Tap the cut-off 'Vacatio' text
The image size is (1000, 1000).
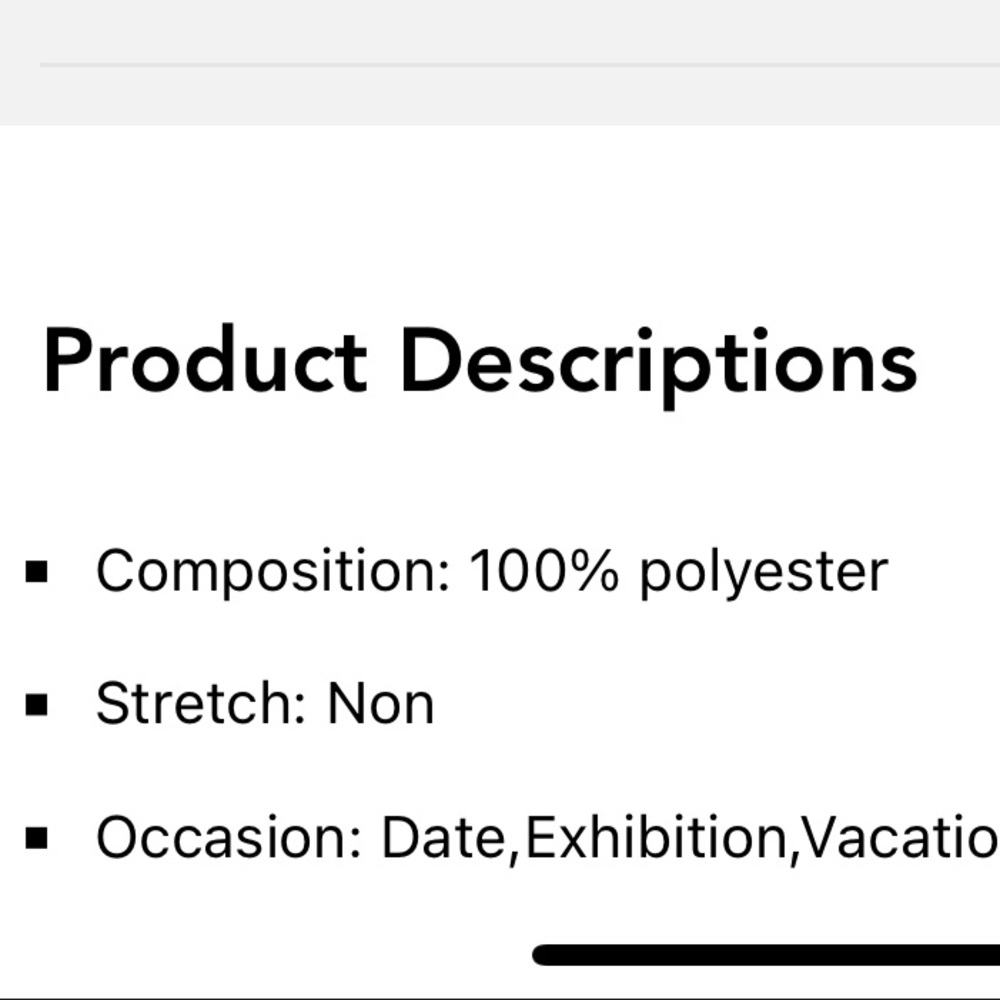tap(901, 837)
